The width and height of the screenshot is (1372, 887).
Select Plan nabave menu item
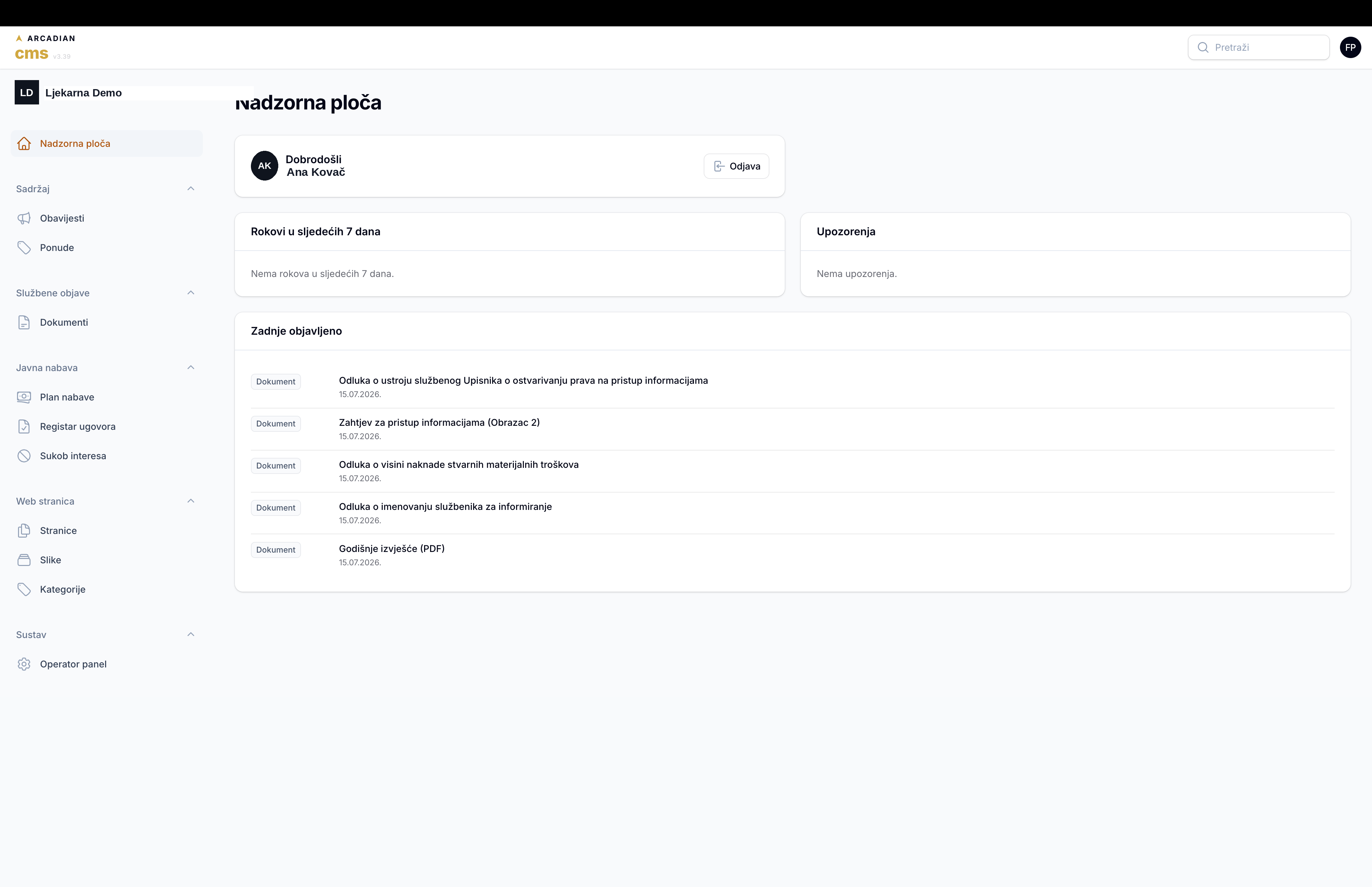pos(106,397)
